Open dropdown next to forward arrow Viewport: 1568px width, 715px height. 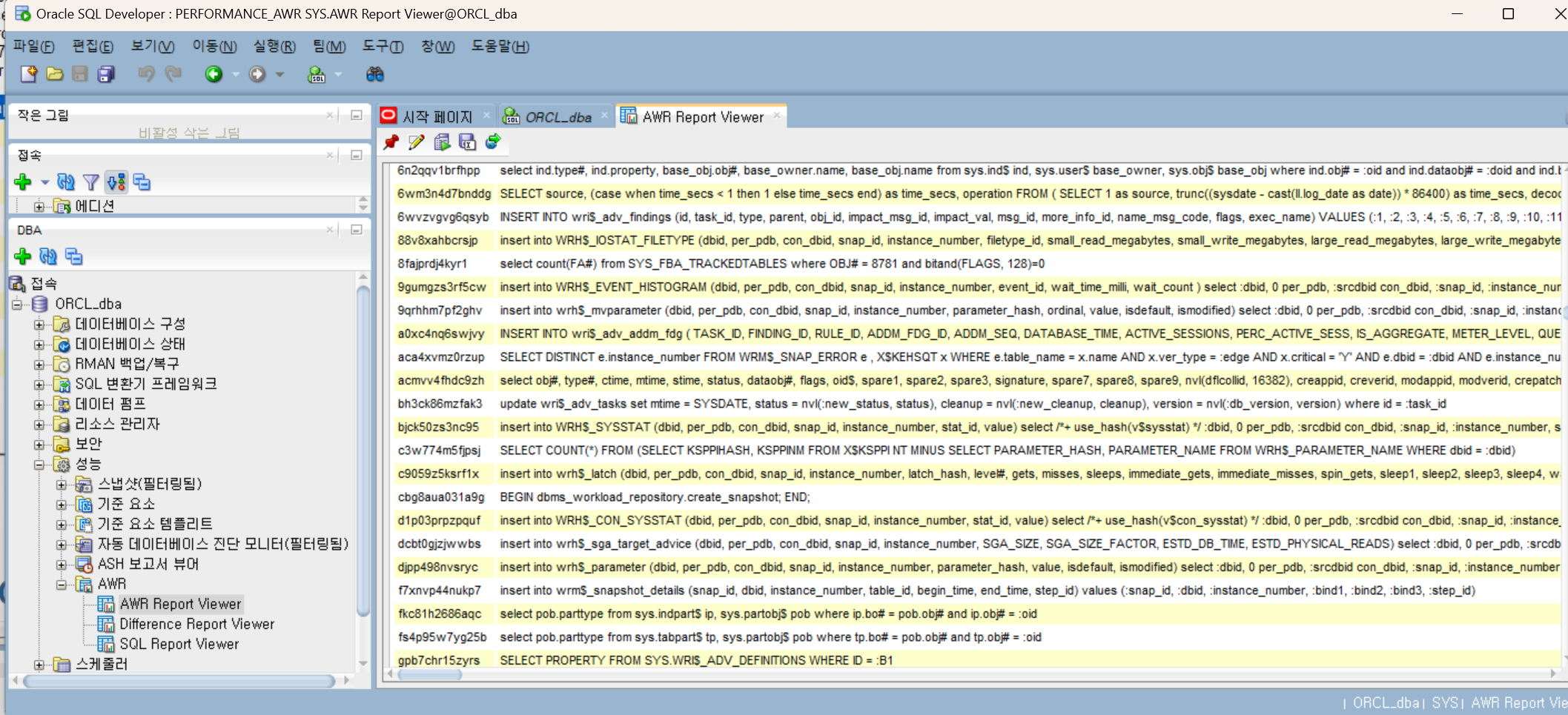tap(279, 74)
